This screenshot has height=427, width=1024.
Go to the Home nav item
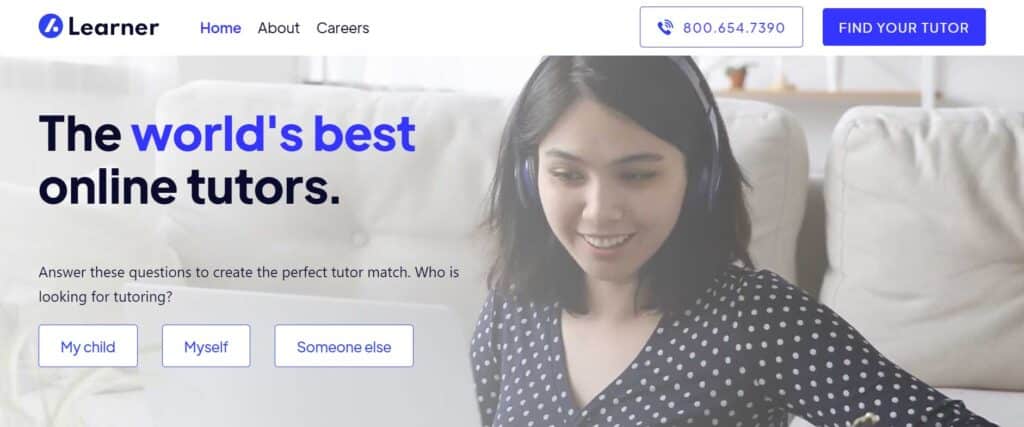220,28
